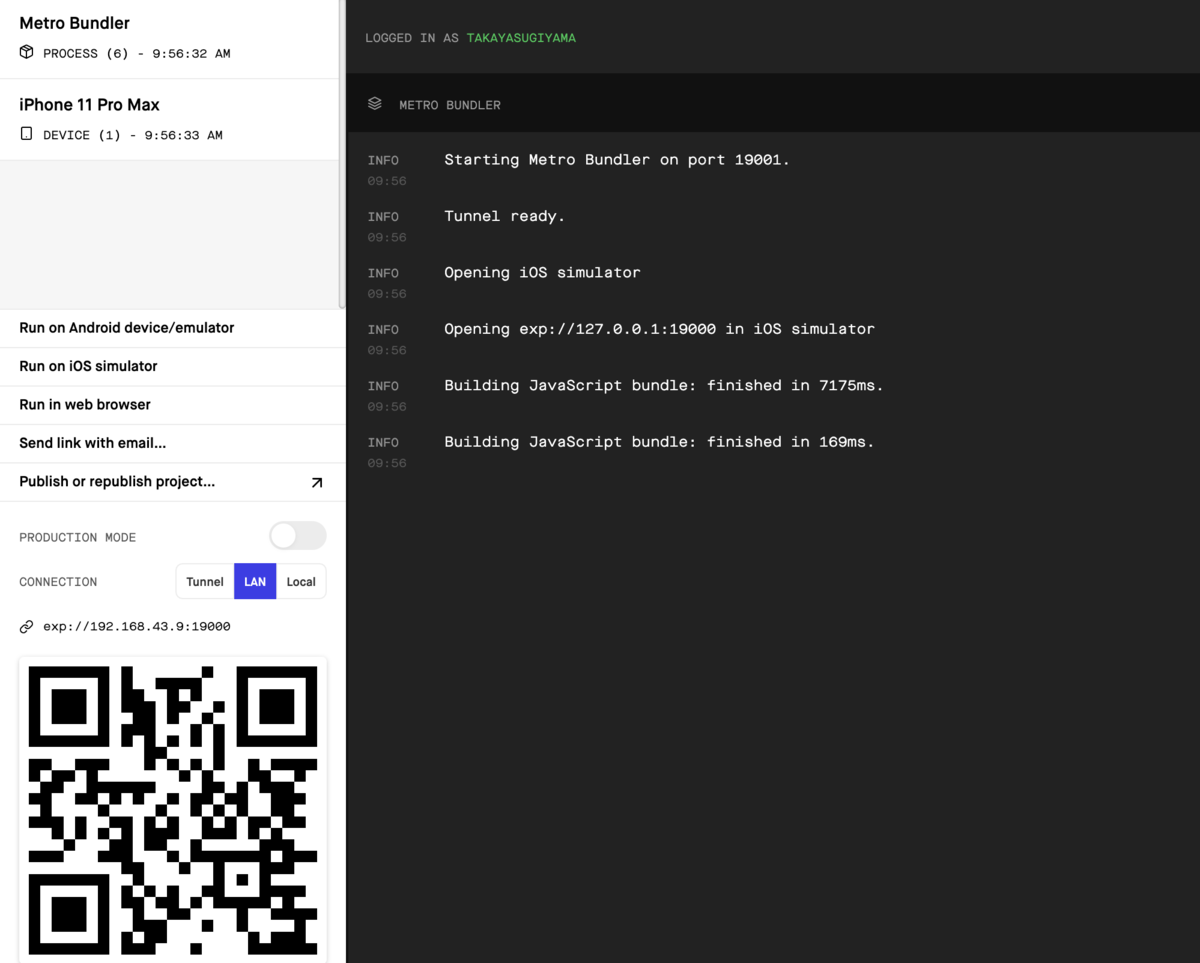Click the Expo QR code image

173,809
